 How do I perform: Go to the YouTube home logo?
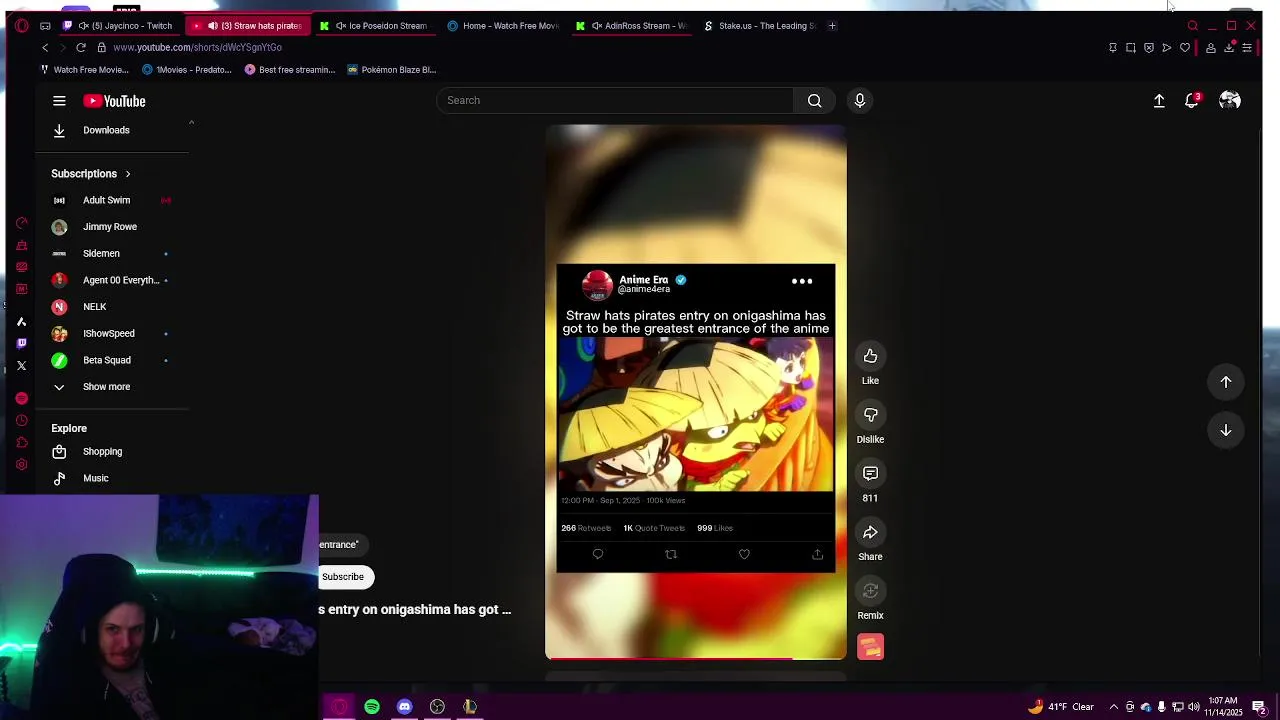(x=114, y=101)
